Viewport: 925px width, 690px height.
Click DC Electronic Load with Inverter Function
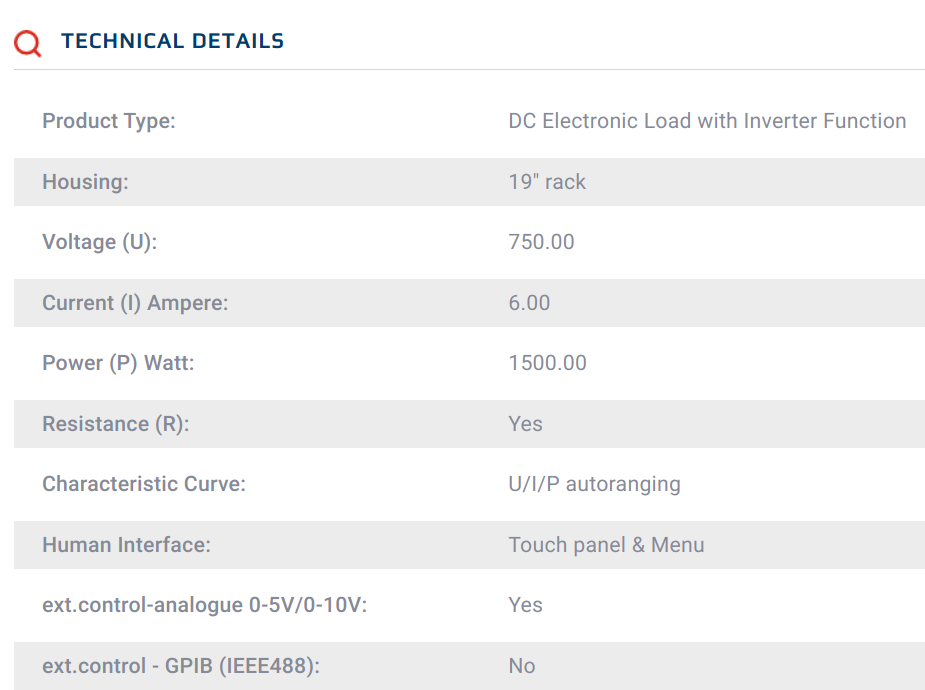click(707, 121)
